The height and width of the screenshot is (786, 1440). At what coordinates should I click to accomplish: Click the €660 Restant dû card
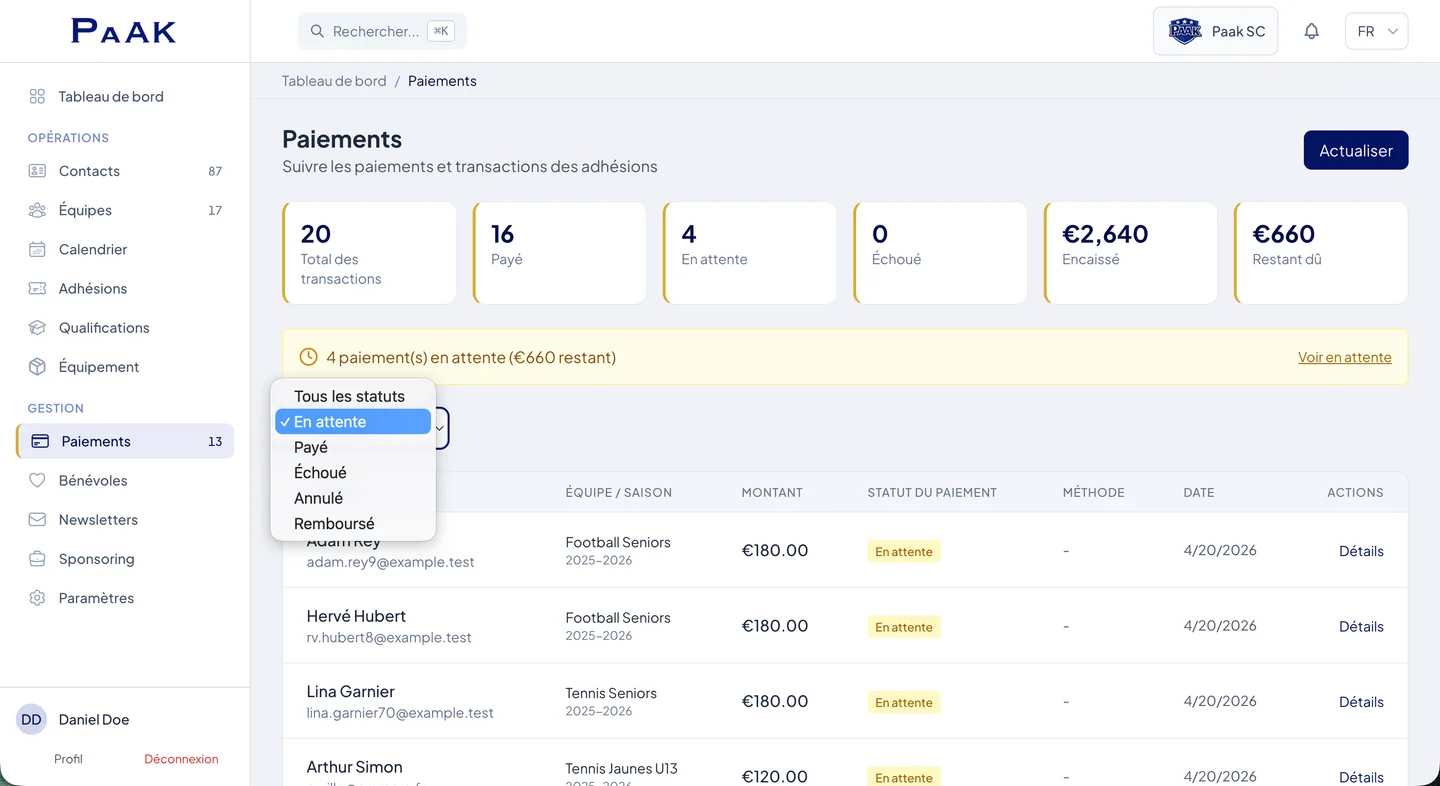(x=1321, y=253)
